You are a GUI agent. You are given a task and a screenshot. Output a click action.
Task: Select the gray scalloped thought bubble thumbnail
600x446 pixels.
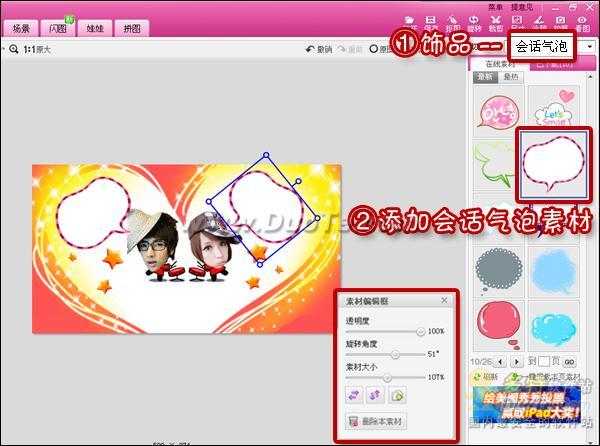click(499, 272)
